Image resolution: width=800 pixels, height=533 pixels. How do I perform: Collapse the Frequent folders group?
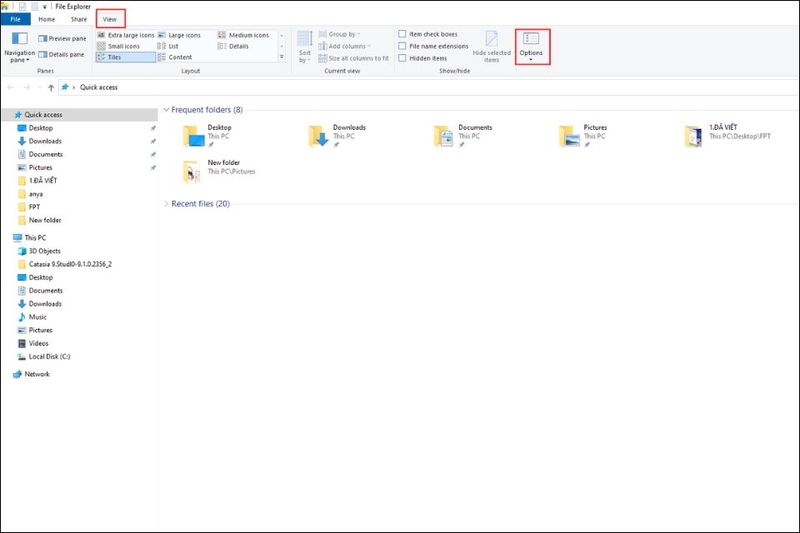(166, 110)
